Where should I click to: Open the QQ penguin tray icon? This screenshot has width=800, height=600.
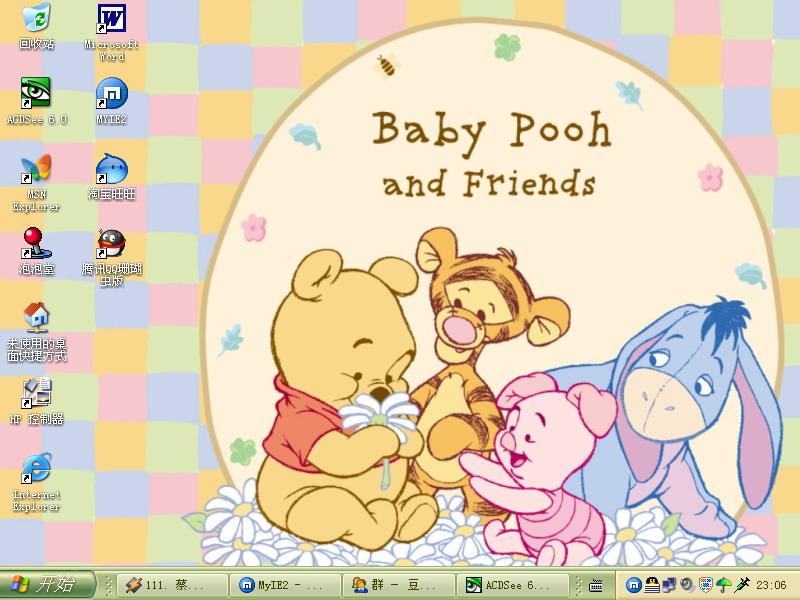coord(652,585)
